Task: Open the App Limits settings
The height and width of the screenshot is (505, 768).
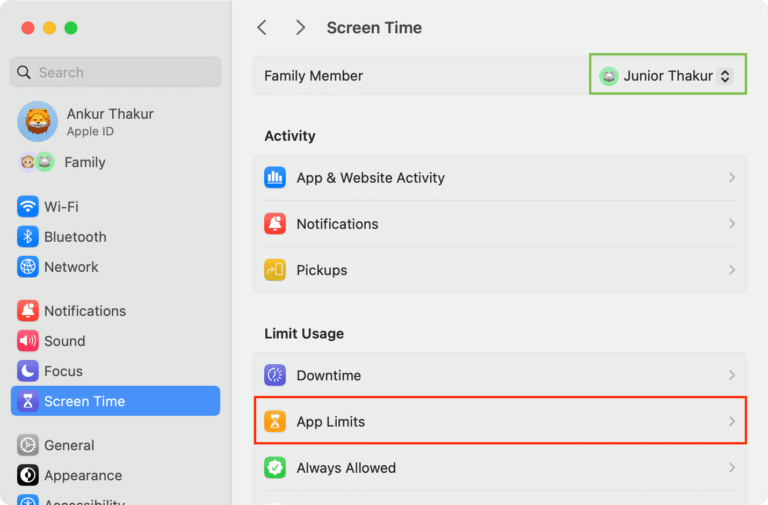Action: tap(500, 421)
